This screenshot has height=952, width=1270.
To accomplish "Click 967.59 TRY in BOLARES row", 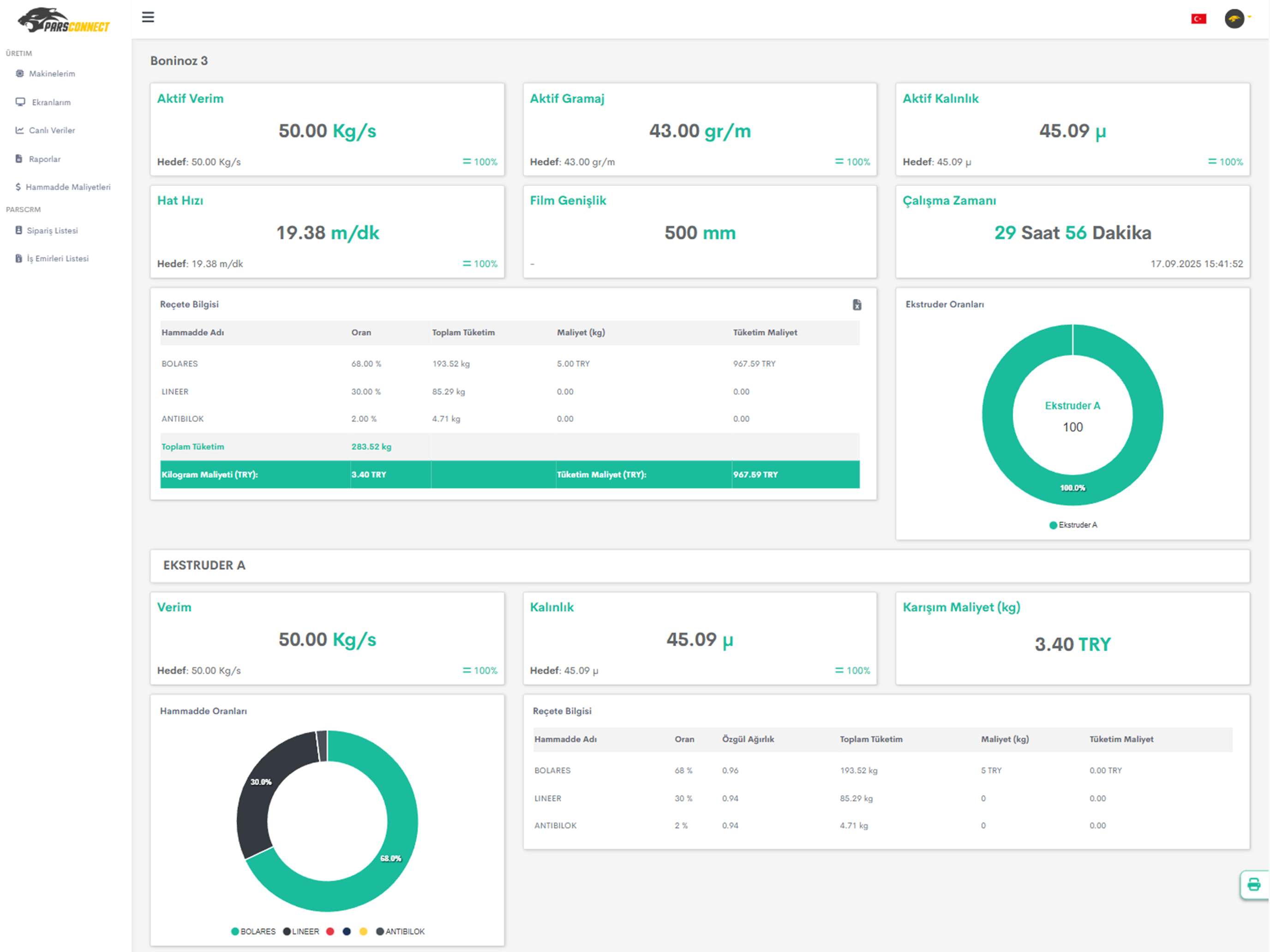I will point(754,364).
